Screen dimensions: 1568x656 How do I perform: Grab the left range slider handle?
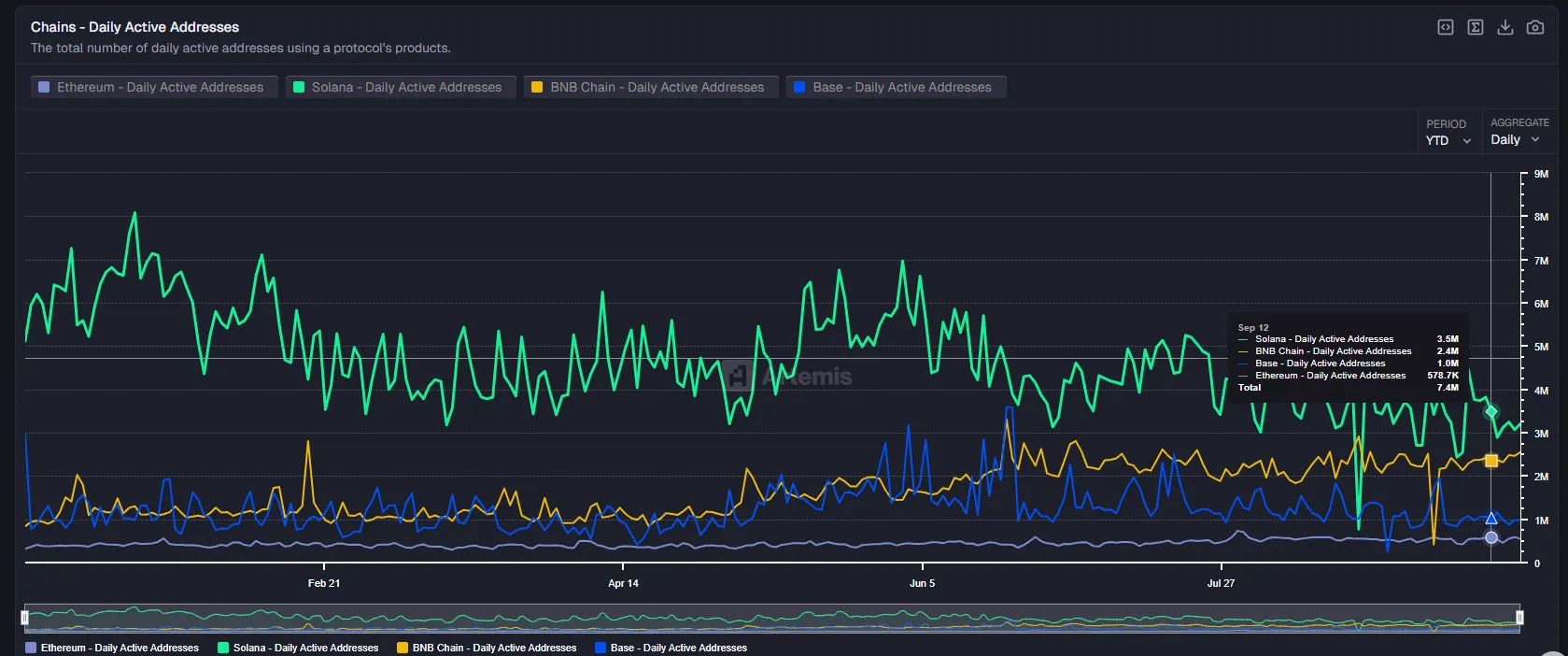click(25, 618)
